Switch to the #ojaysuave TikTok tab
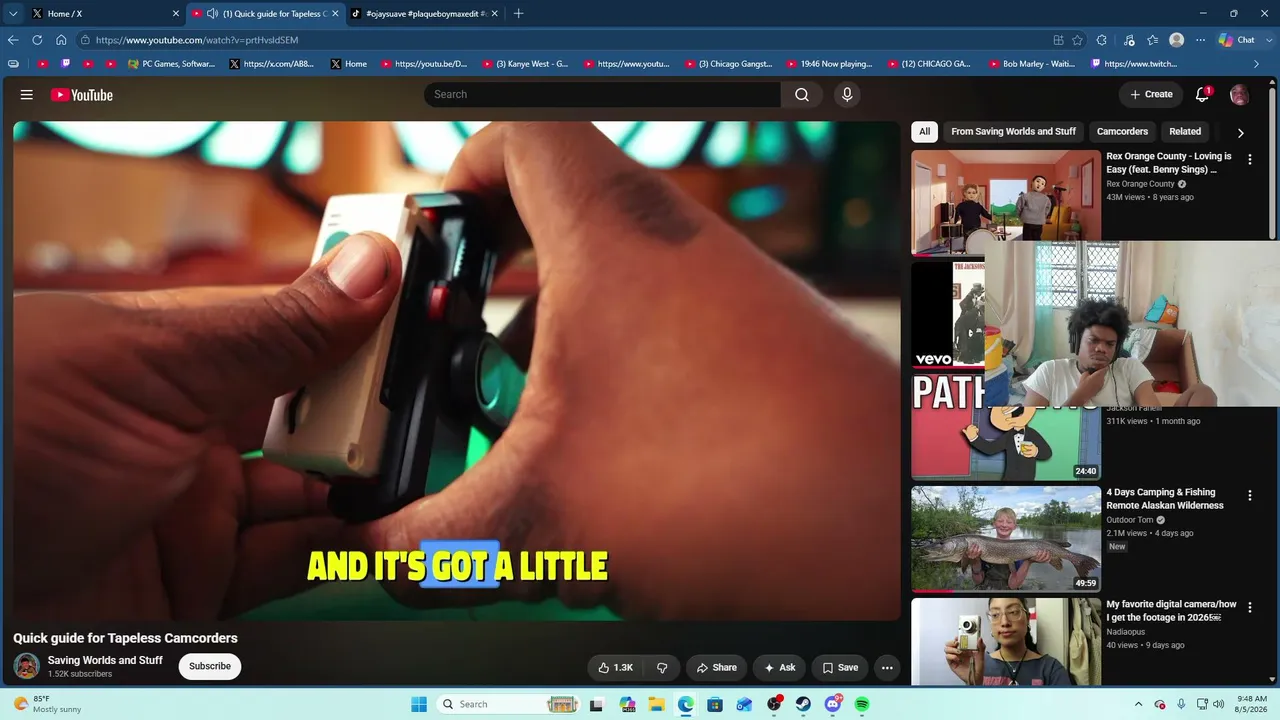 (x=425, y=14)
